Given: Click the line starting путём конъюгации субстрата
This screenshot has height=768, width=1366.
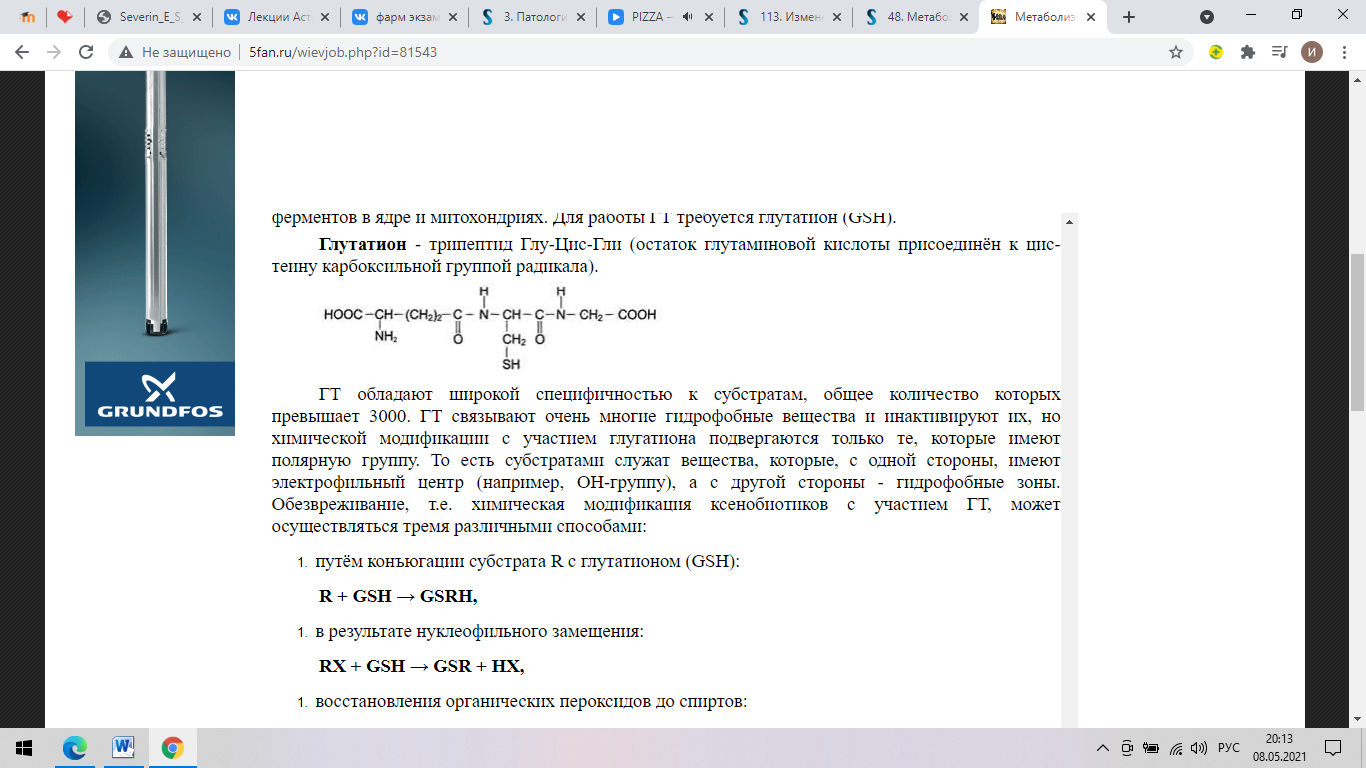Looking at the screenshot, I should pos(527,561).
